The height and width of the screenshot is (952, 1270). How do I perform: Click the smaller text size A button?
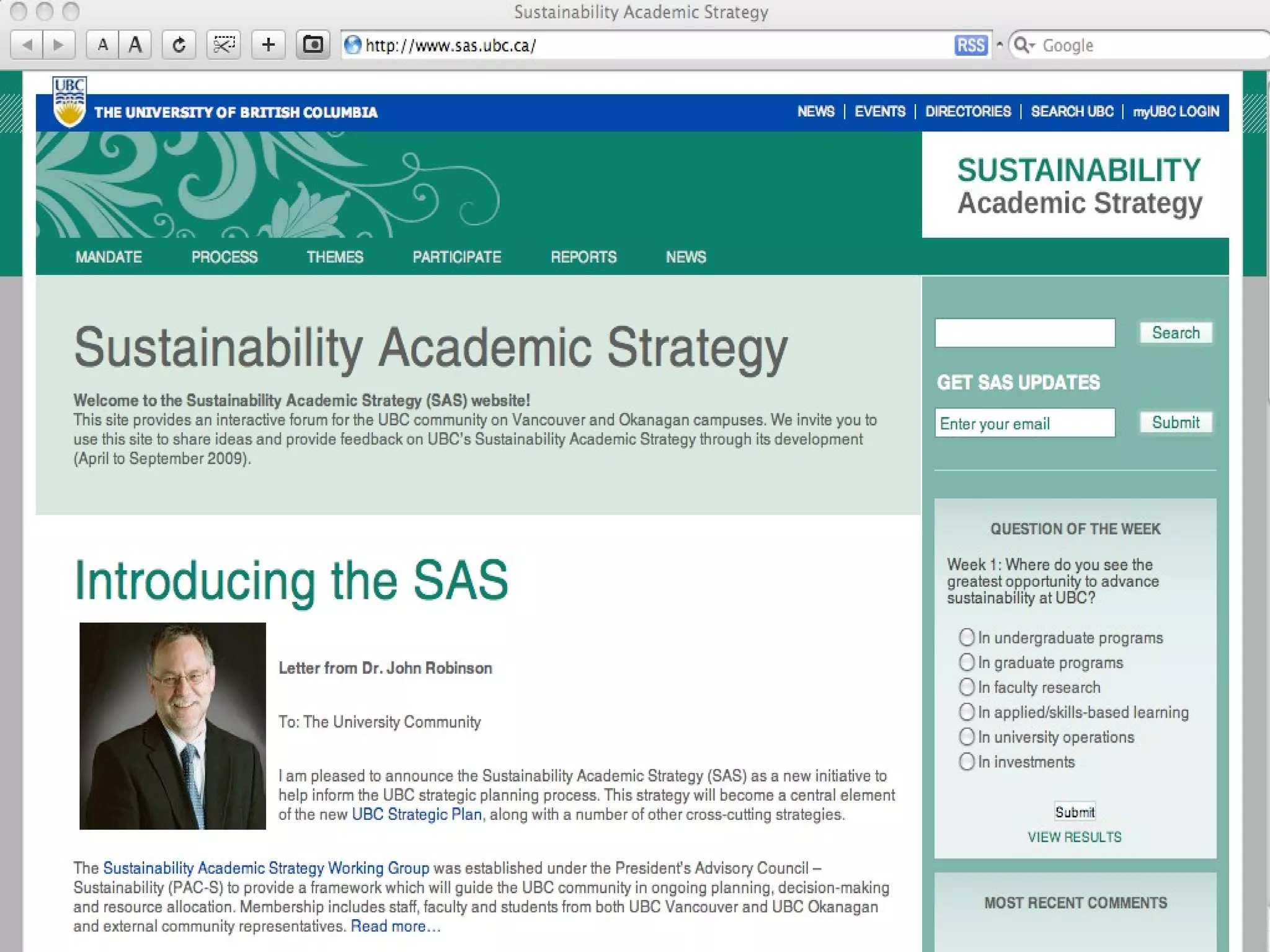tap(103, 45)
